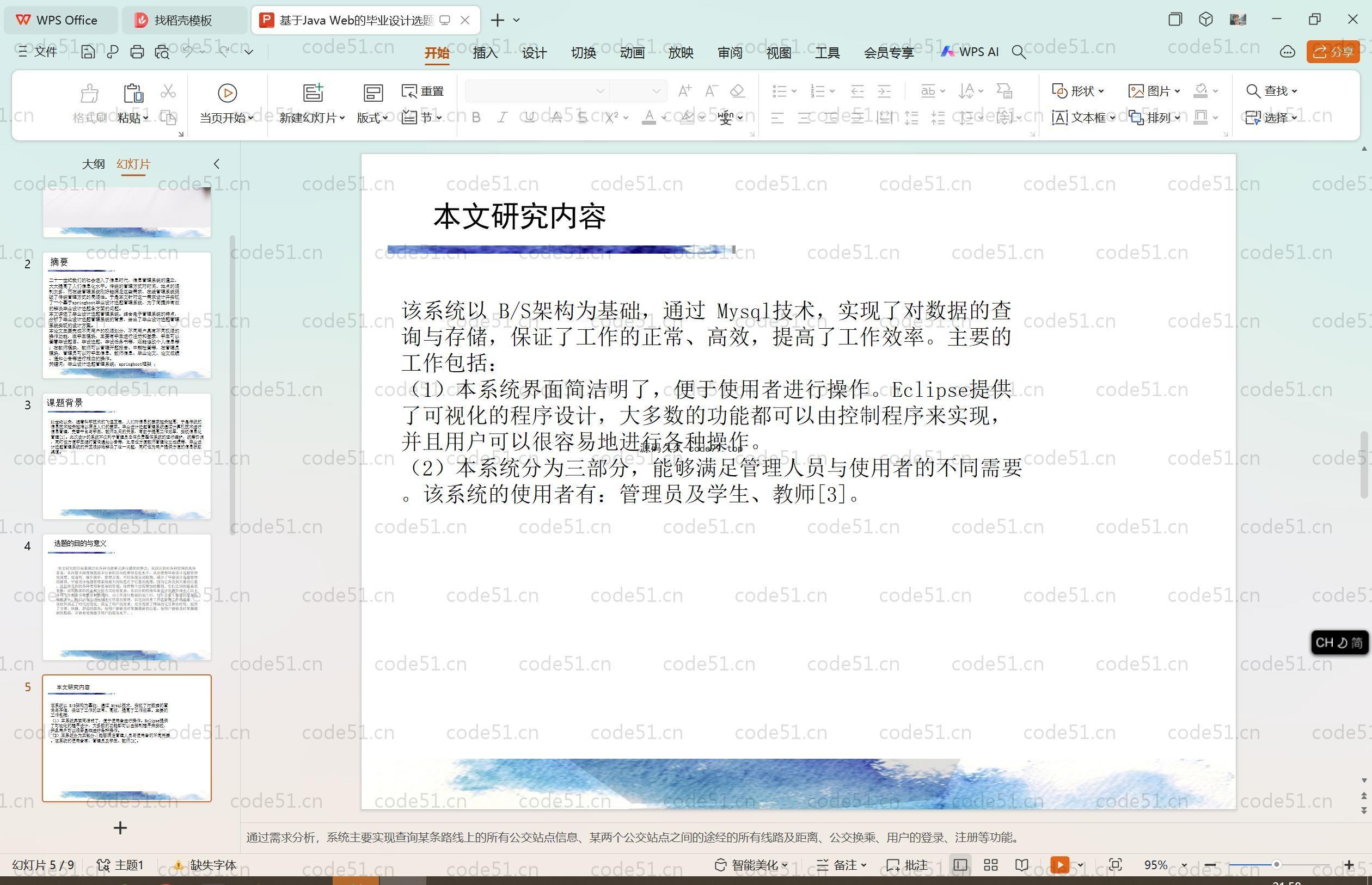Open the Insert (插入) ribbon tab
Image resolution: width=1372 pixels, height=885 pixels.
click(x=485, y=53)
